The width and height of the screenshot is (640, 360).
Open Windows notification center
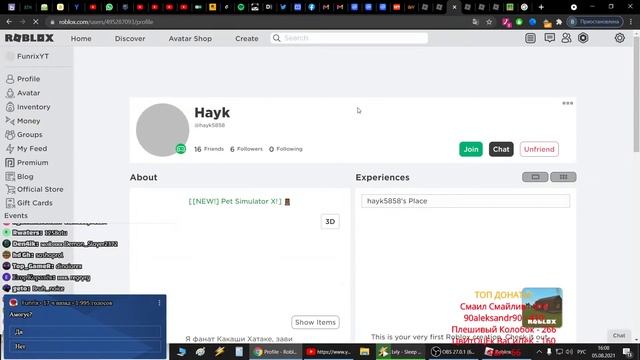(x=627, y=351)
